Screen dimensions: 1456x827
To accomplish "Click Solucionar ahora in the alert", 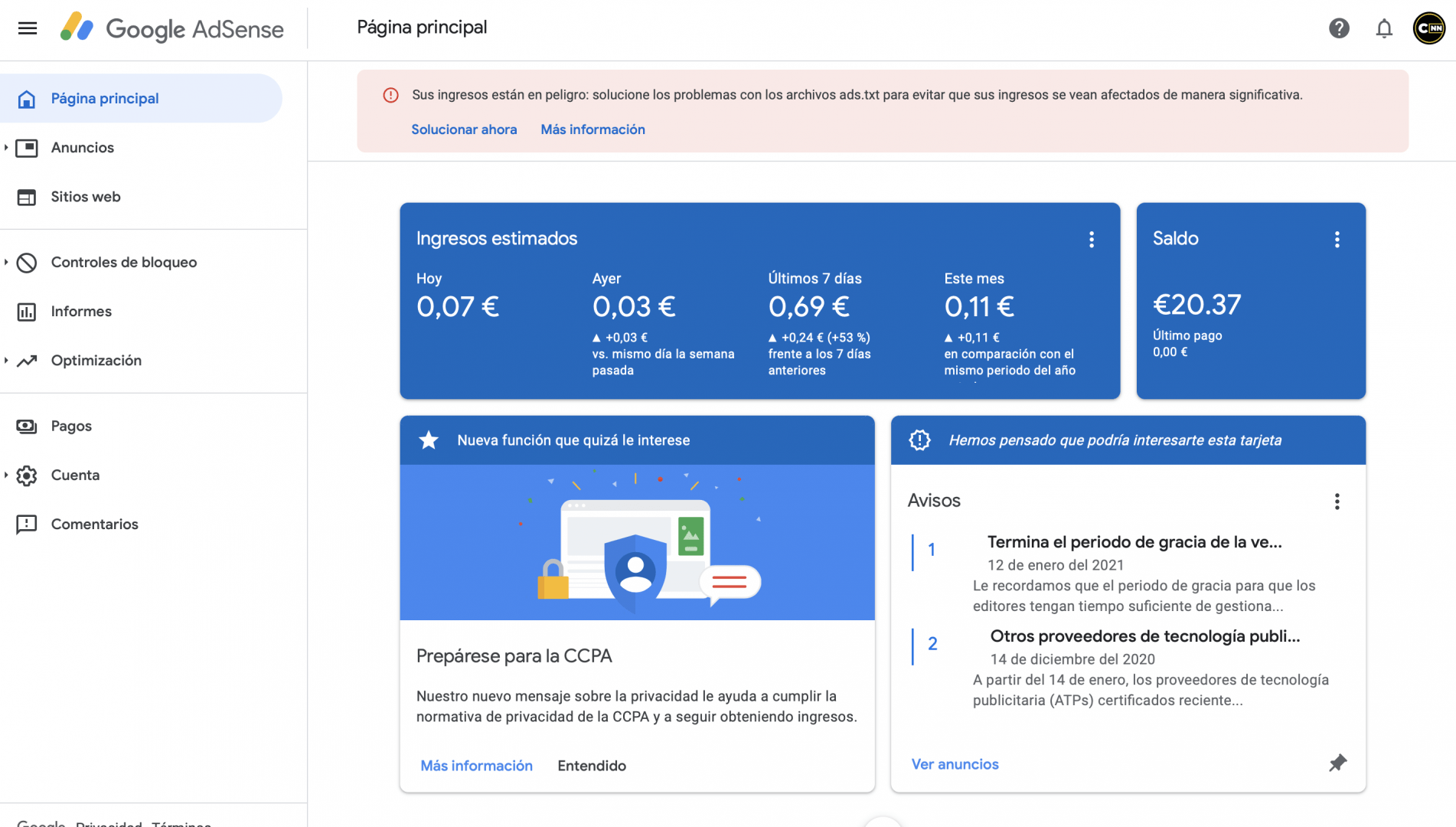I will click(464, 129).
